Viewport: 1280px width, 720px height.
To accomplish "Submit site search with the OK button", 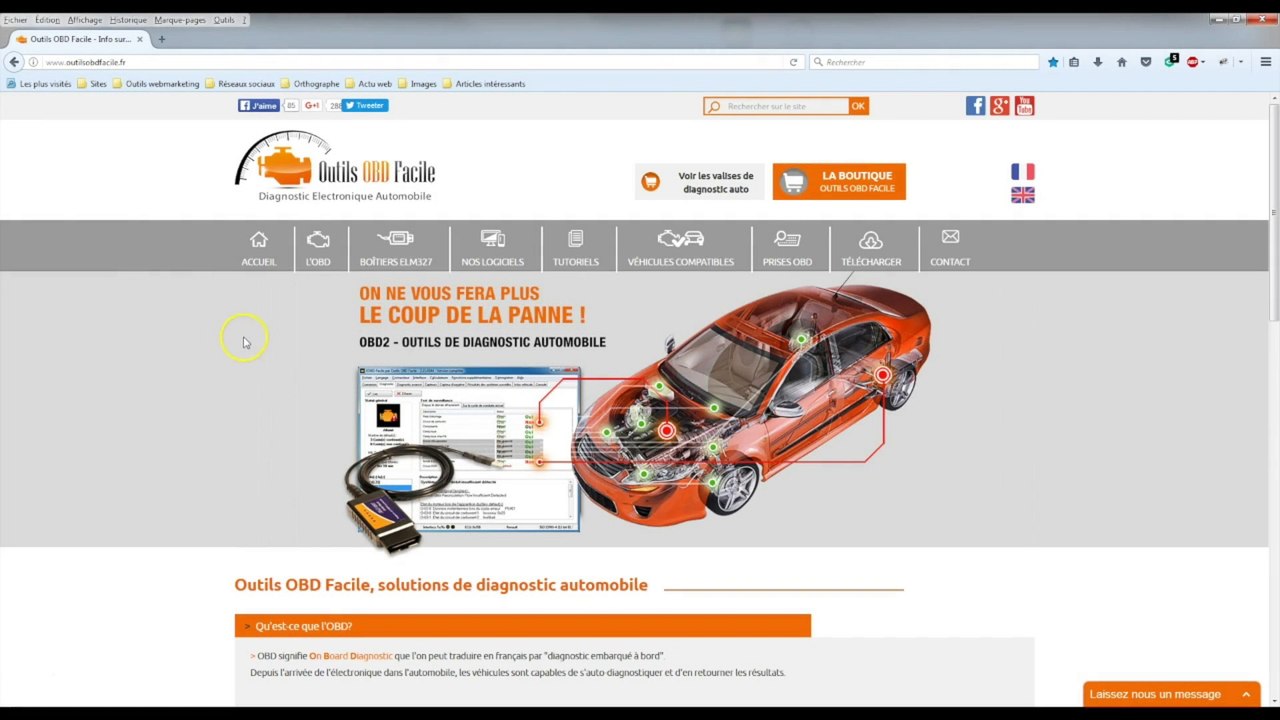I will (858, 106).
